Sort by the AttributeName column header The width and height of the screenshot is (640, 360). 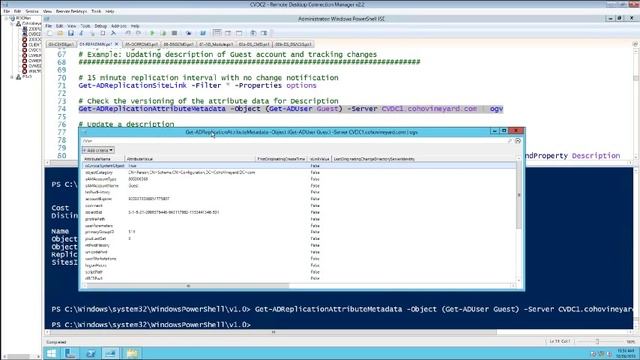coord(104,159)
